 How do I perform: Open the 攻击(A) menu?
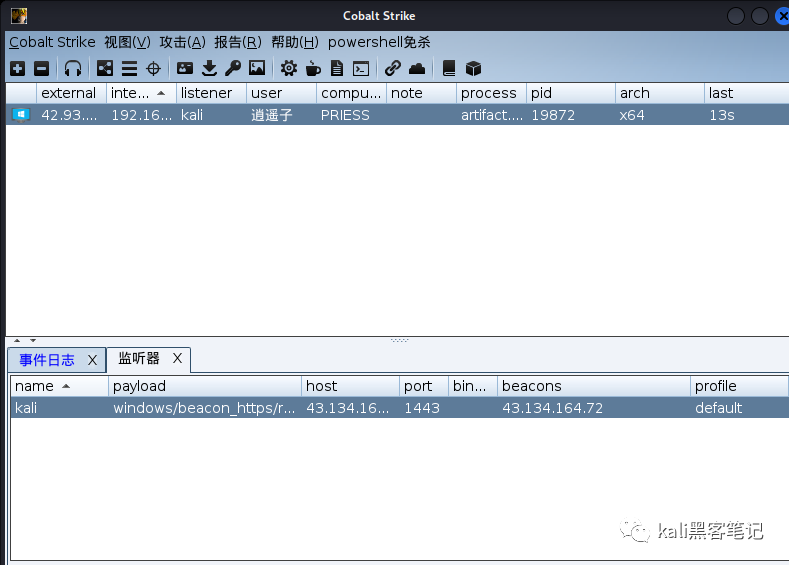point(182,42)
